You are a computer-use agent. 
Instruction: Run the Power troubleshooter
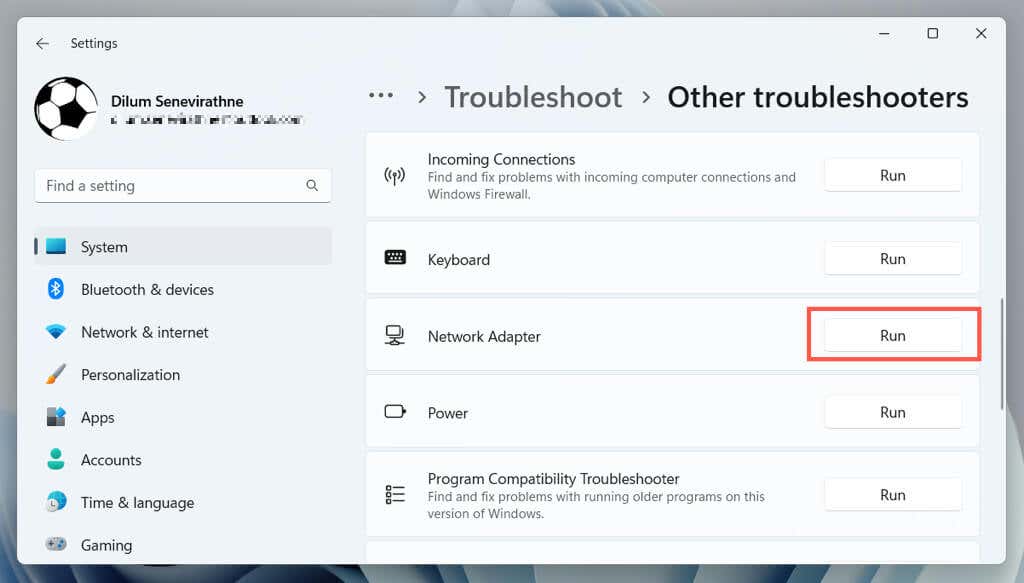coord(893,412)
